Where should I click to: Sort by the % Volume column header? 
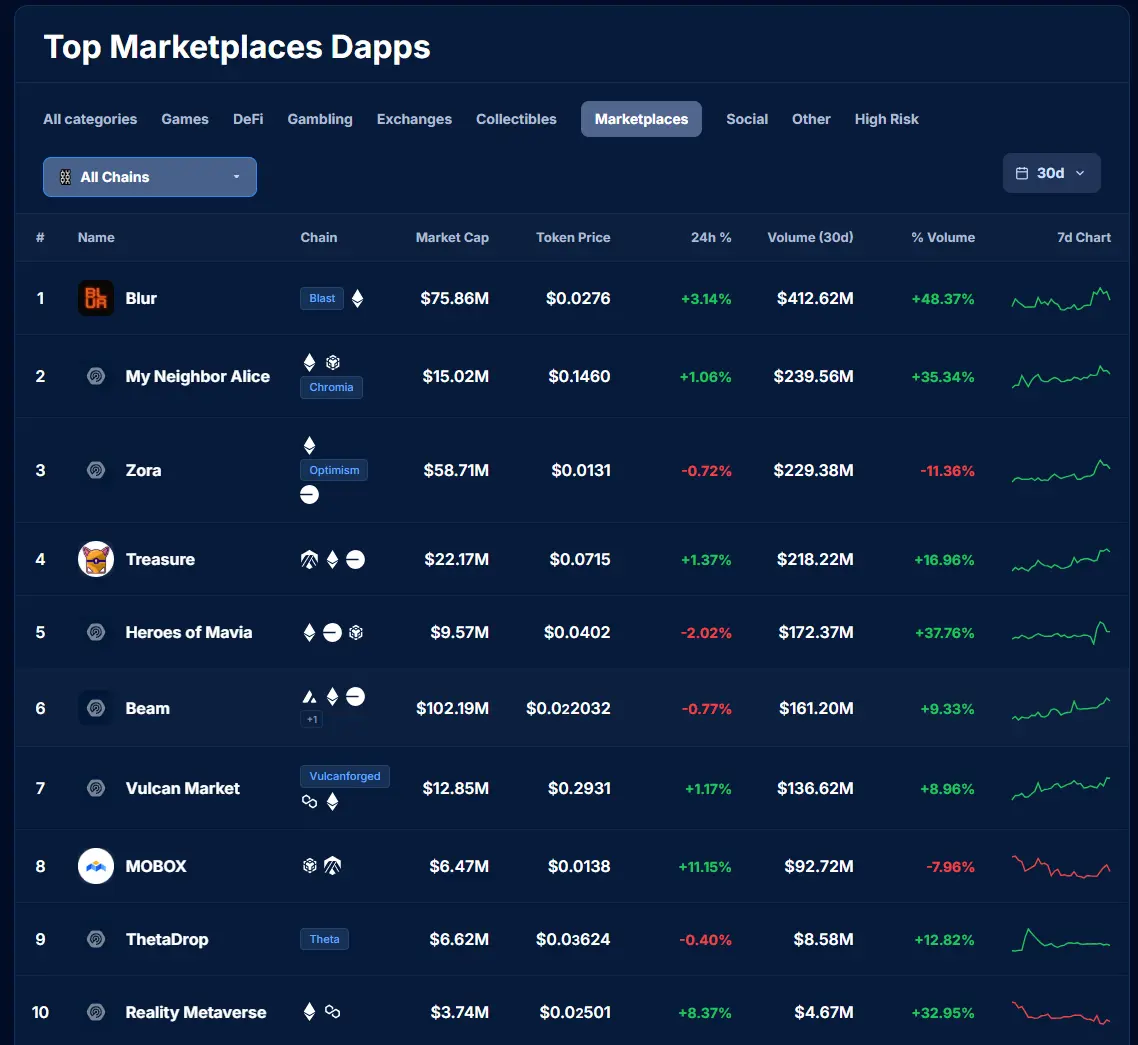coord(943,237)
